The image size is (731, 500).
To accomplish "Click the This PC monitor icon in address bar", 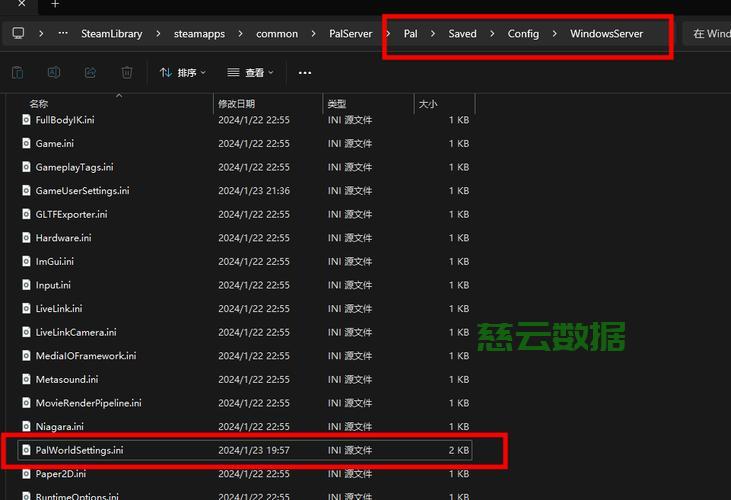I will 18,33.
